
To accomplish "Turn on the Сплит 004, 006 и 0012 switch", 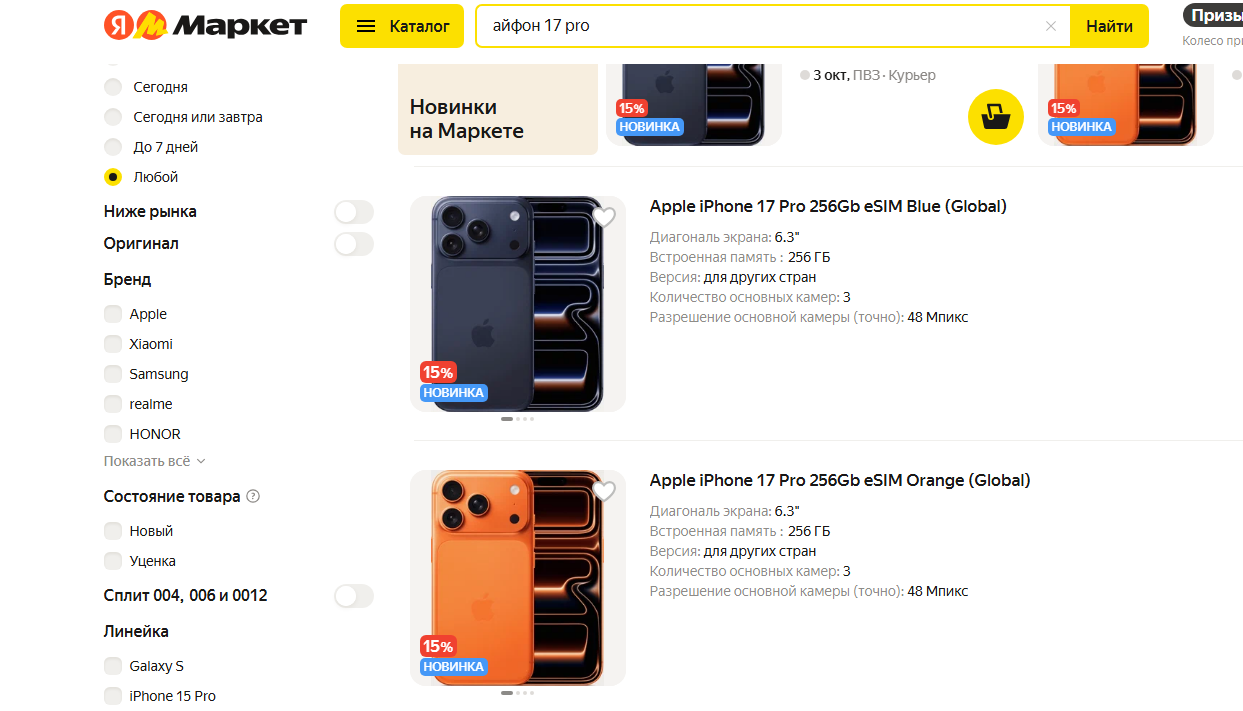I will pos(353,596).
